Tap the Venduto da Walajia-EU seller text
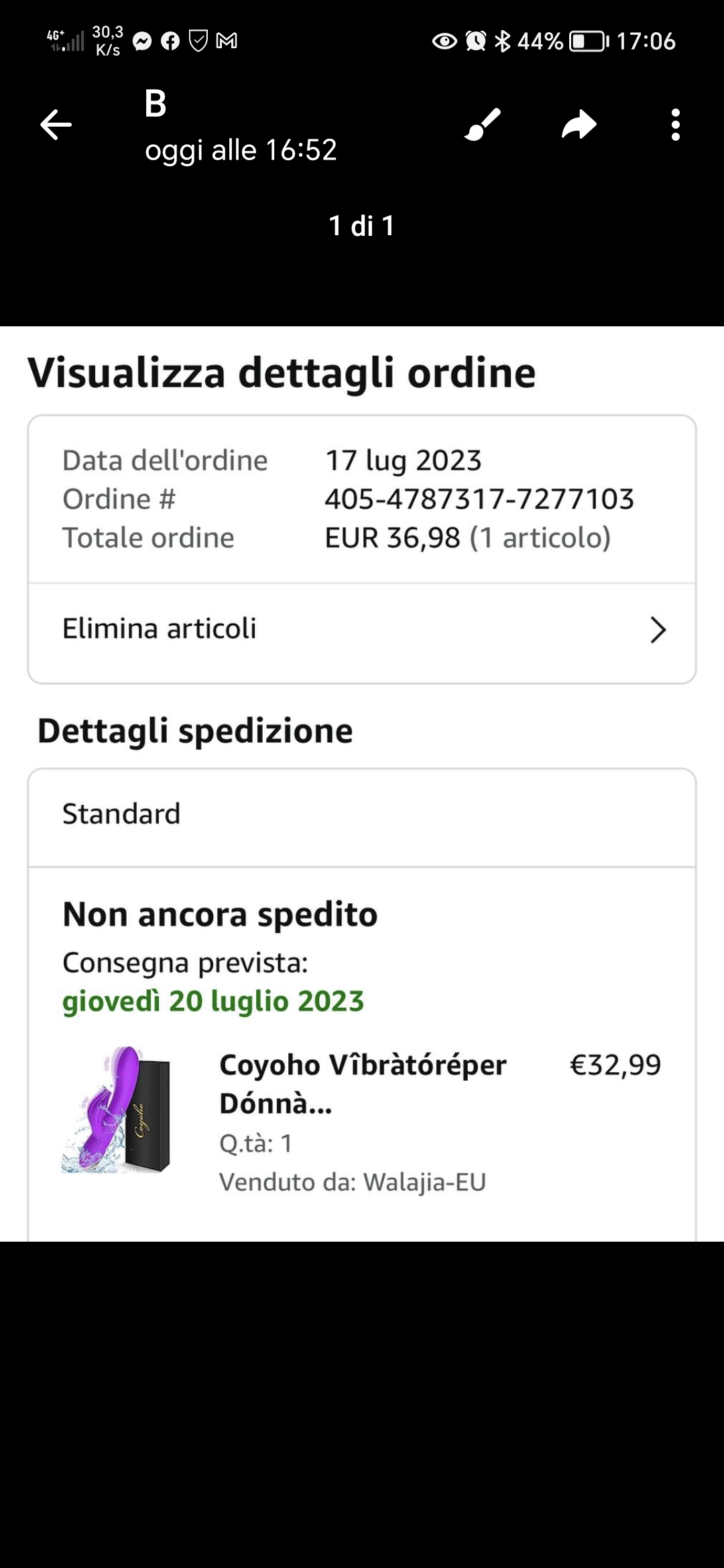724x1568 pixels. tap(352, 1182)
